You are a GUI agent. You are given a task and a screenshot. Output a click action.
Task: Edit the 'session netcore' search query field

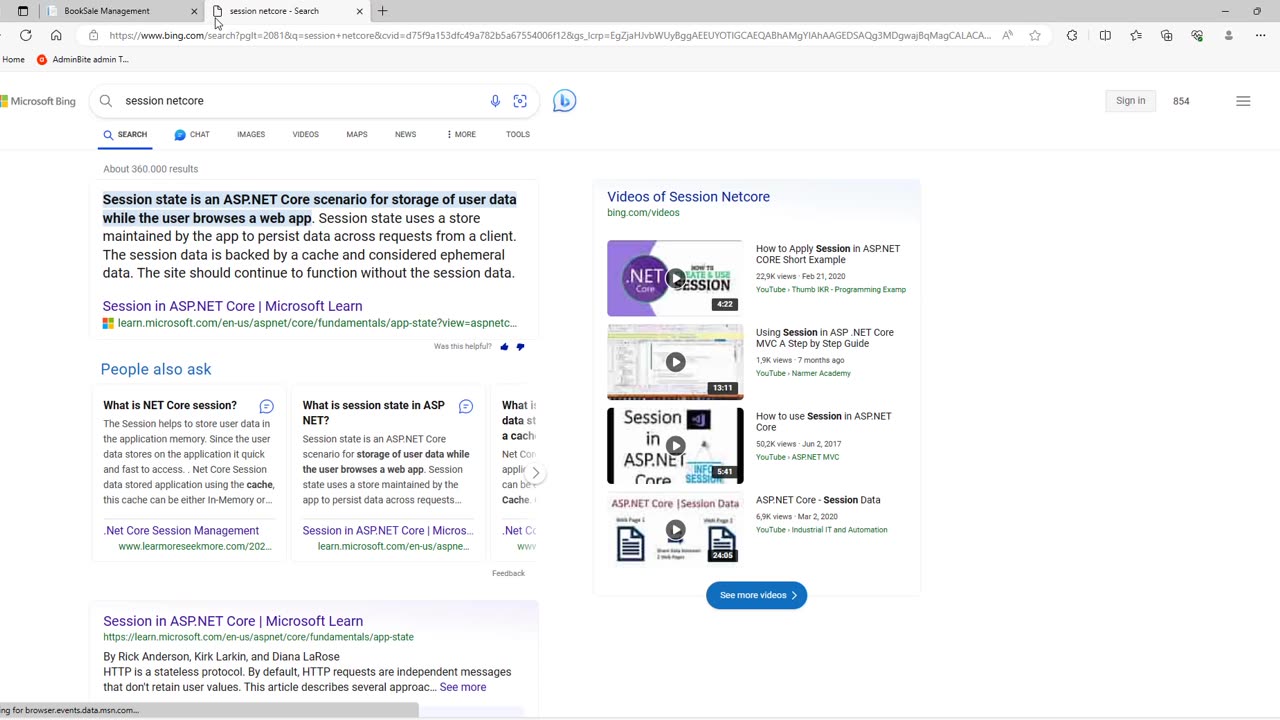pos(300,101)
